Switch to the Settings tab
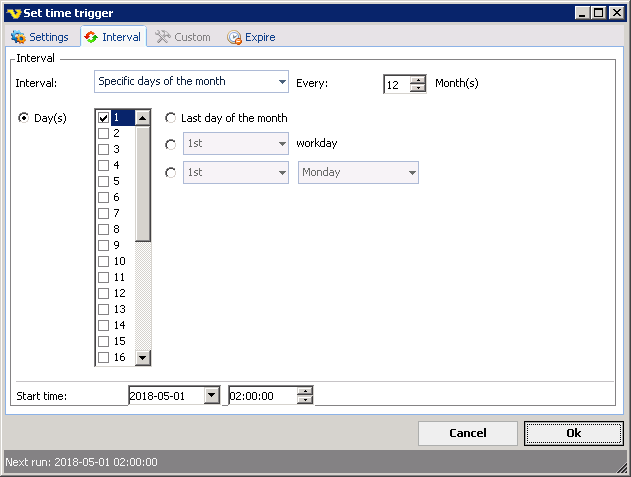Viewport: 631px width, 477px height. coord(40,37)
